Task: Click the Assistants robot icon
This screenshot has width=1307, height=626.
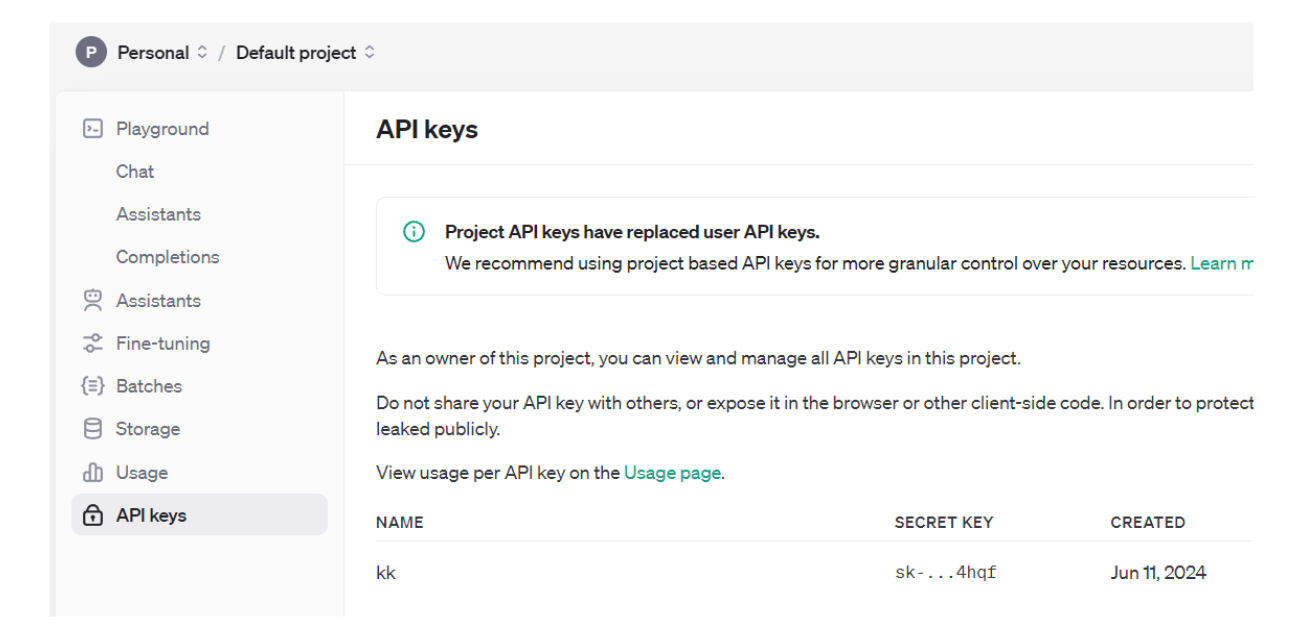Action: click(92, 300)
